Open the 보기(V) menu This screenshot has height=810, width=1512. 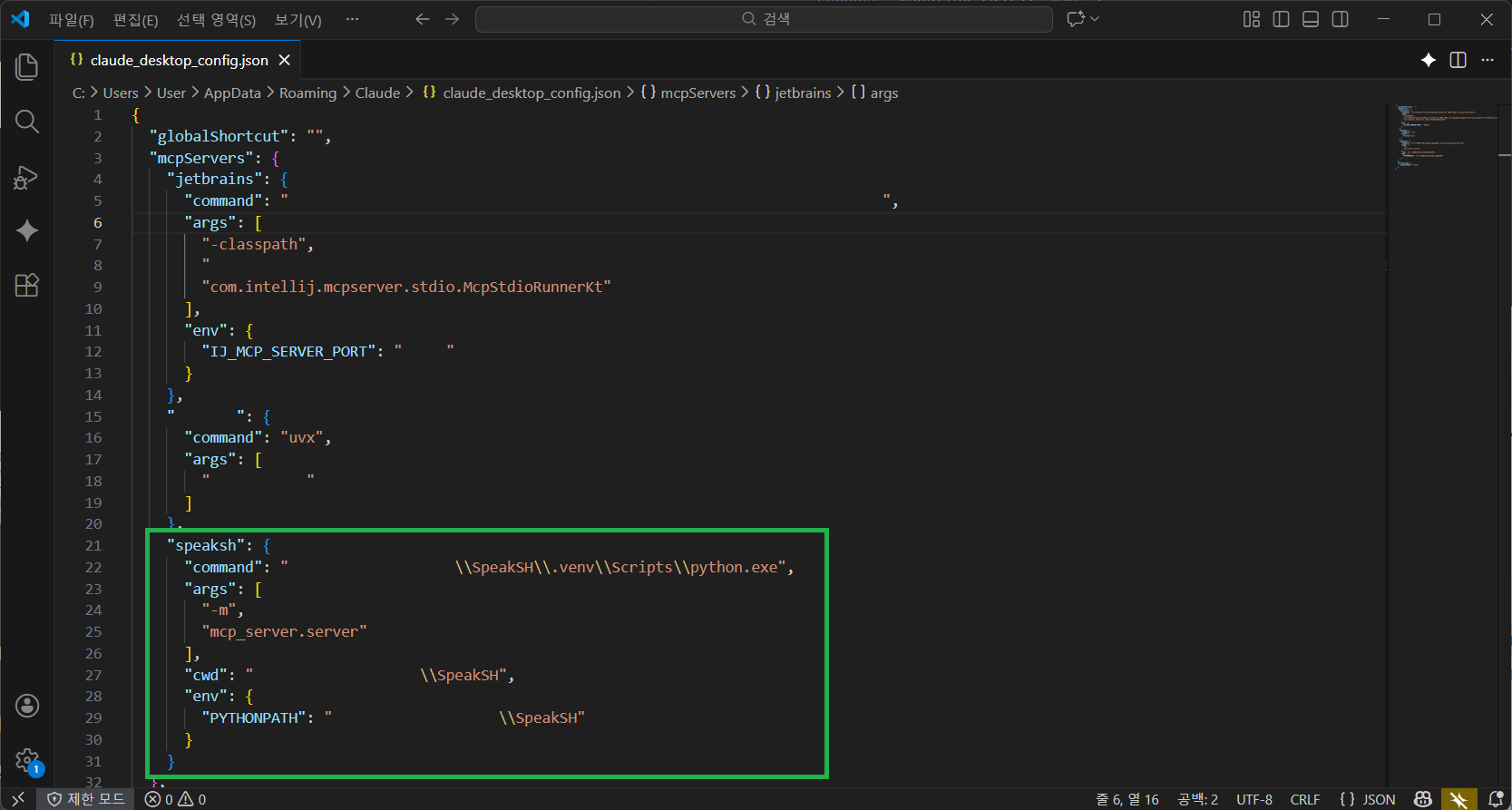pyautogui.click(x=298, y=20)
